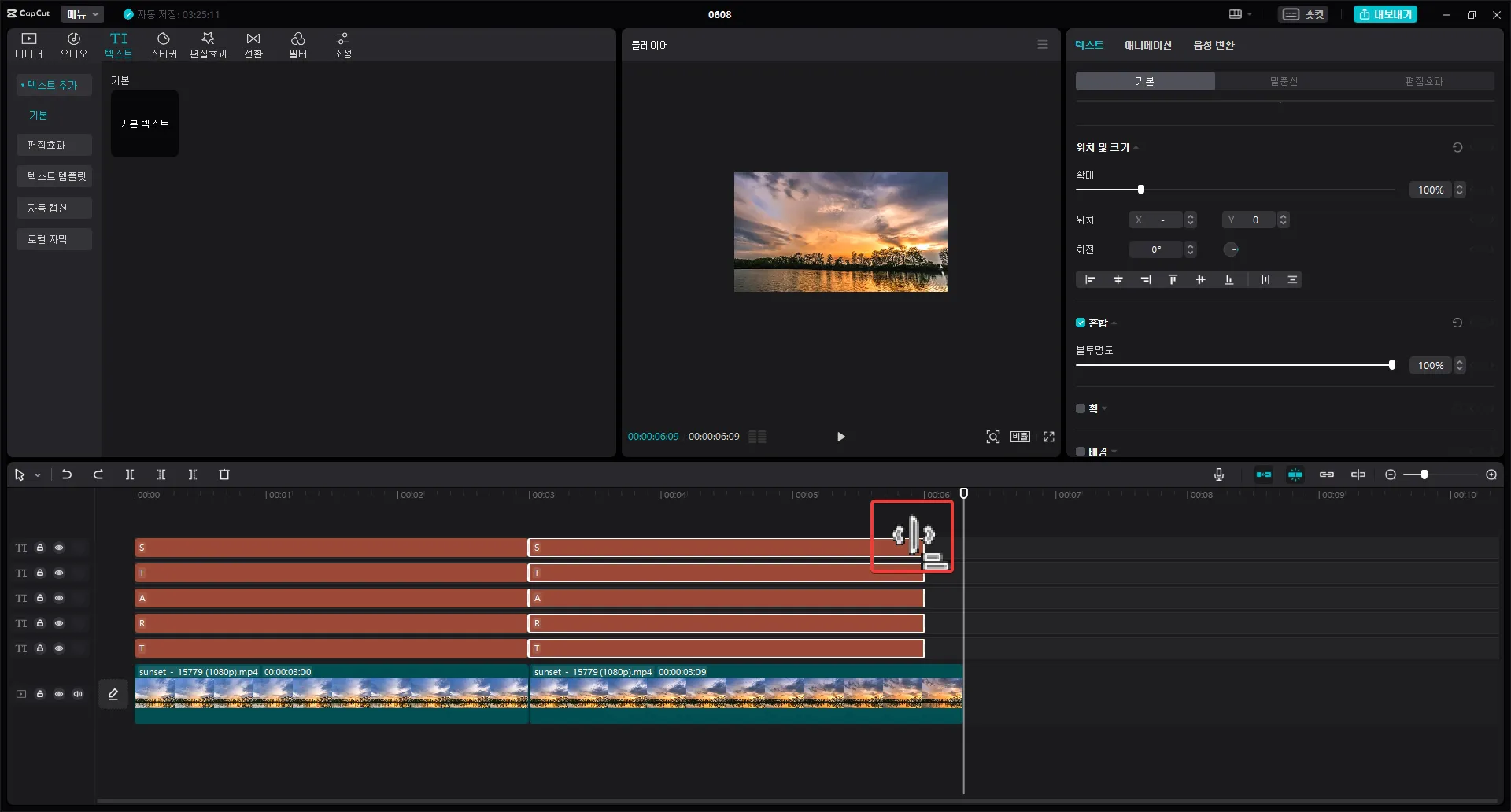Open 편집효과 in the left sidebar
Image resolution: width=1511 pixels, height=812 pixels.
(x=54, y=145)
